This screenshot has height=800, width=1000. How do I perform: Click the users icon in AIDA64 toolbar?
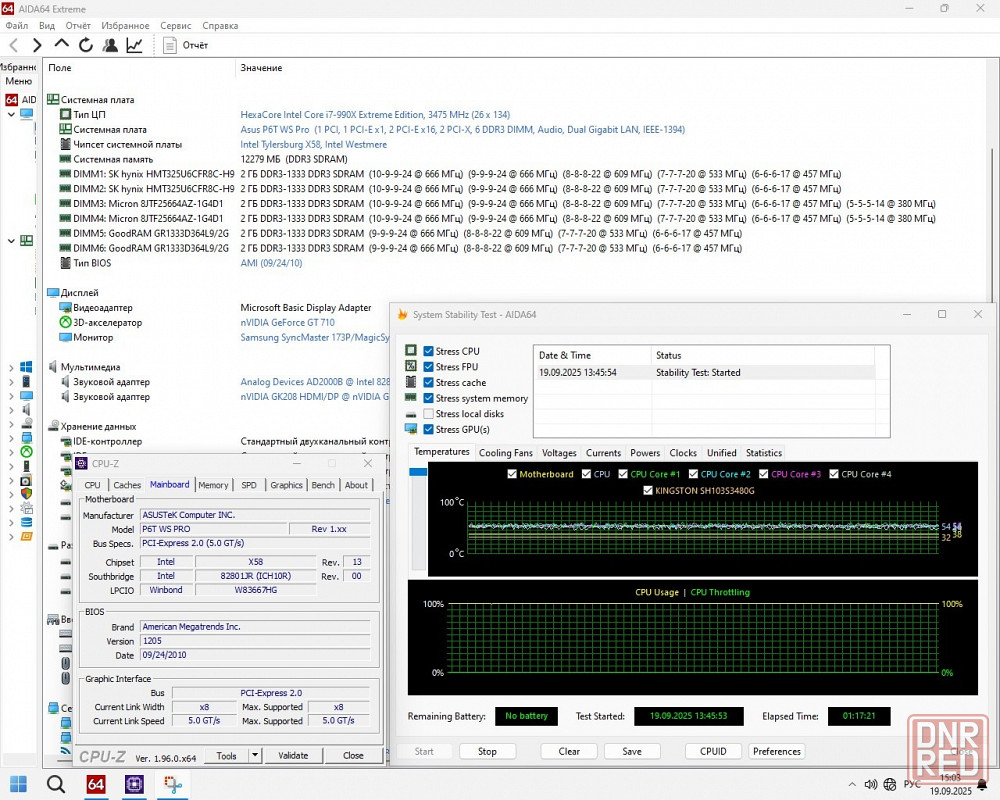tap(110, 45)
